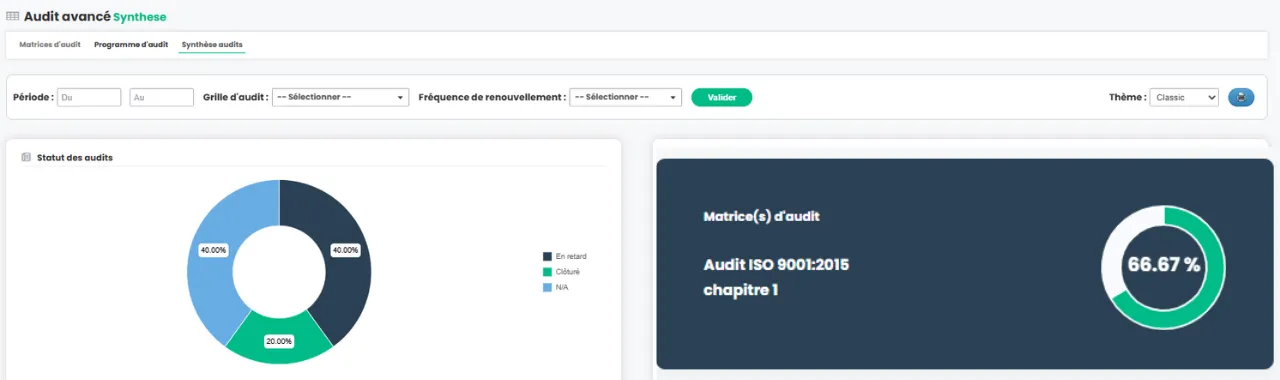The width and height of the screenshot is (1280, 380).
Task: Toggle the En retard legend swatch
Action: 547,256
